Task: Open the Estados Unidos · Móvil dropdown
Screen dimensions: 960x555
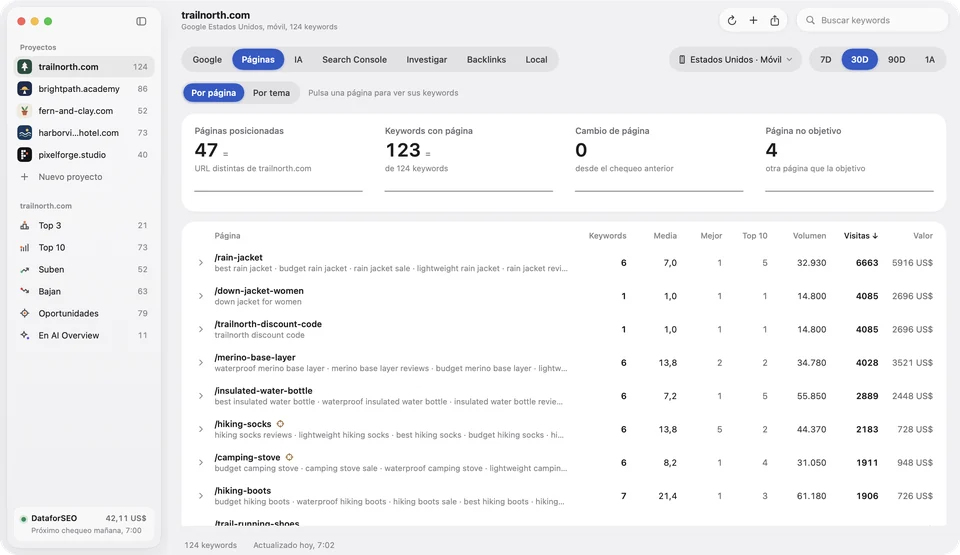Action: 735,59
